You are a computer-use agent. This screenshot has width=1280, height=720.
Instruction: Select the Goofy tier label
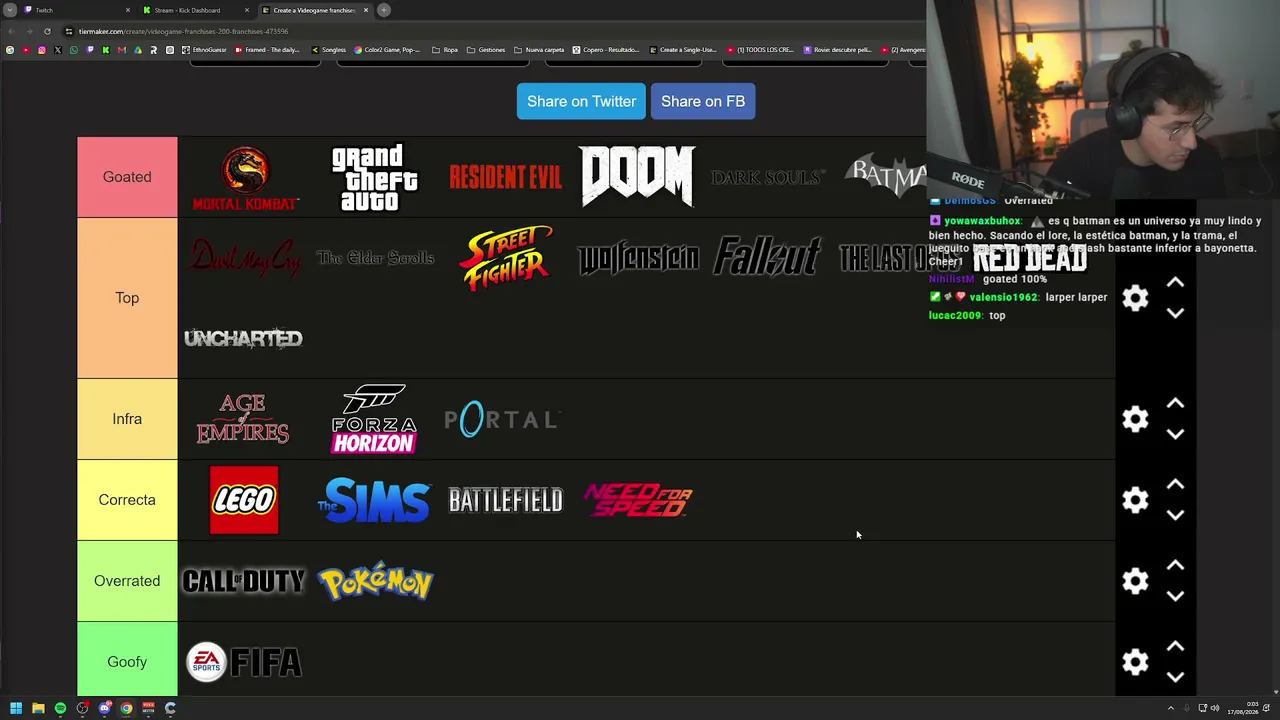tap(127, 662)
